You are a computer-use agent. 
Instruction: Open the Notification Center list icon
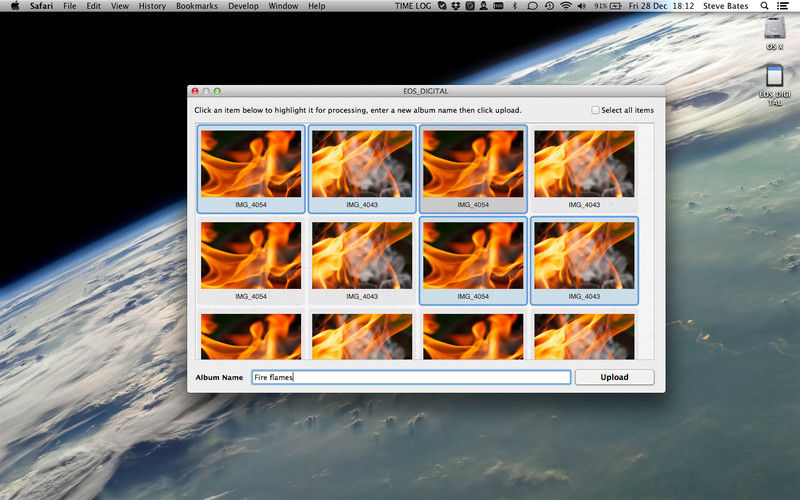(782, 6)
